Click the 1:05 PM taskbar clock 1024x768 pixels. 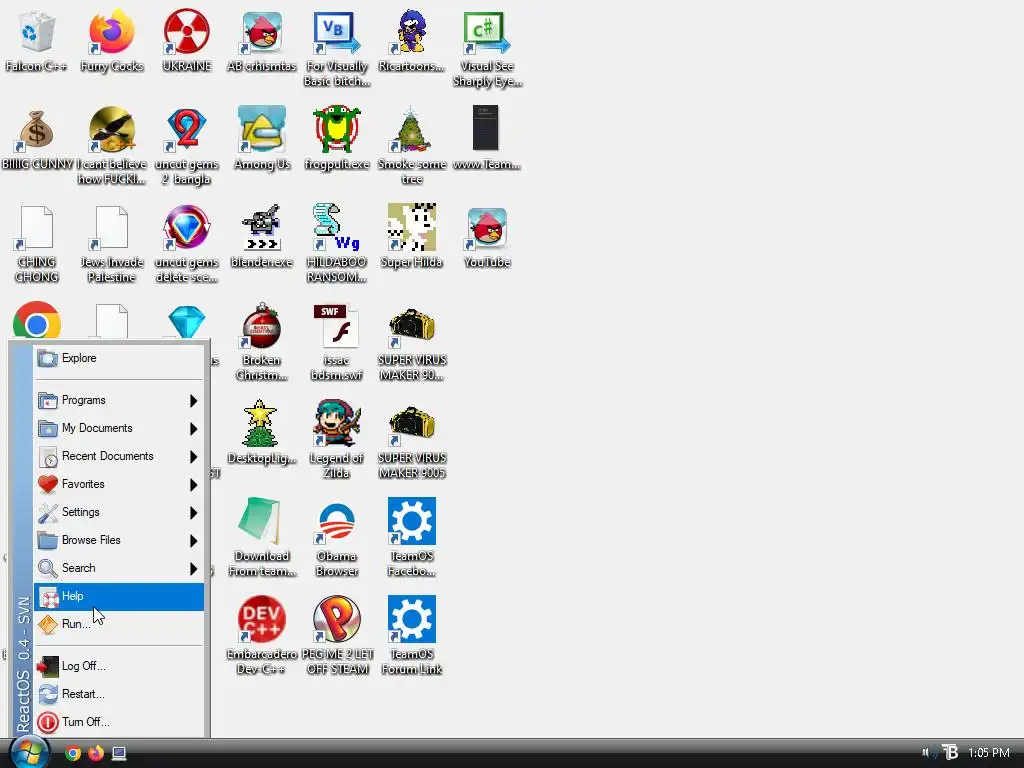click(989, 753)
